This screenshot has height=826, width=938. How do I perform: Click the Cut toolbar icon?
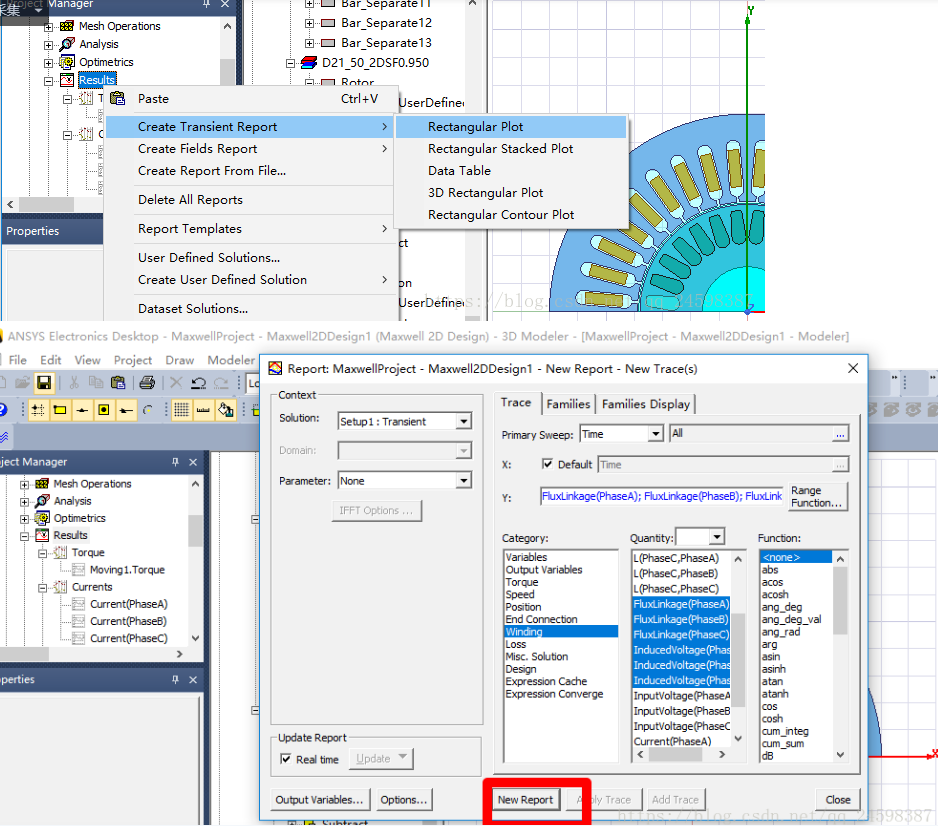(x=73, y=383)
